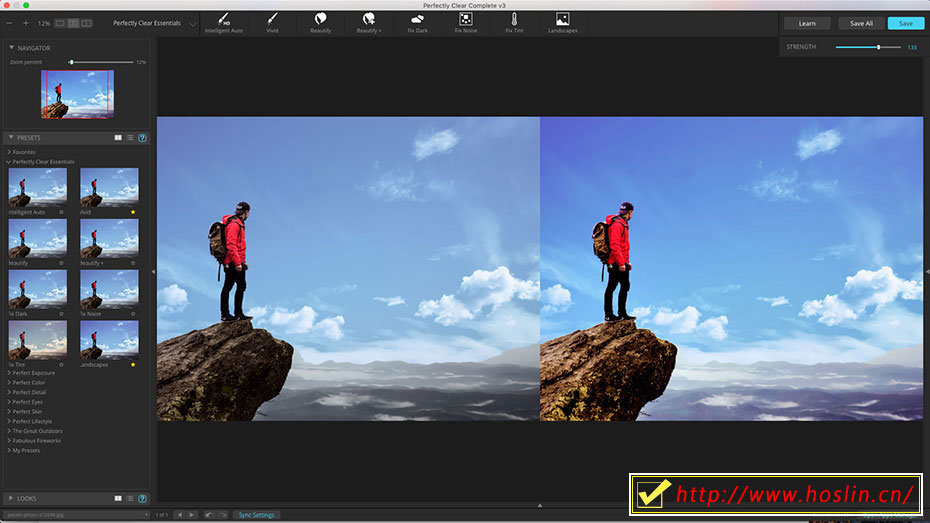Toggle favorite star on Fix Noise preset
Screen dimensions: 930x523
pos(133,314)
